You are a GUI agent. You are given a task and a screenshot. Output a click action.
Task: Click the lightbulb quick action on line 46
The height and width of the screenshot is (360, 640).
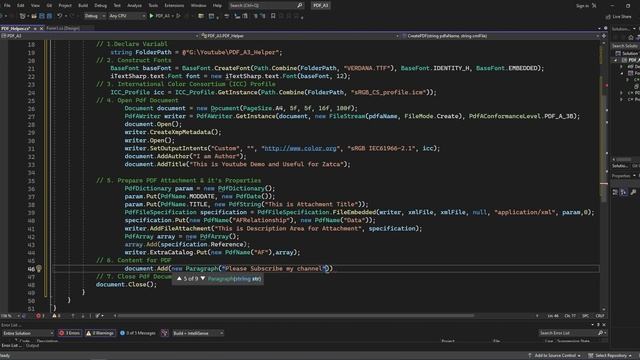(x=39, y=269)
